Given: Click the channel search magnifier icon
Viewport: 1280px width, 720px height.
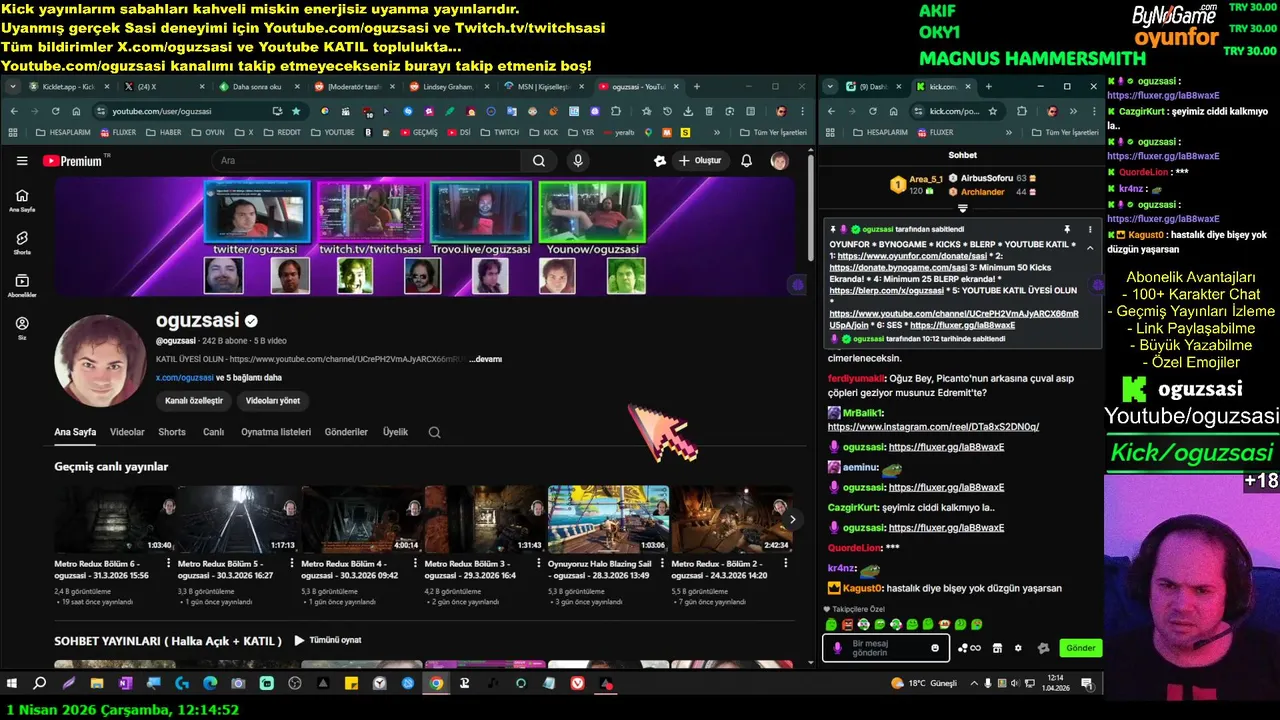Looking at the screenshot, I should [434, 432].
